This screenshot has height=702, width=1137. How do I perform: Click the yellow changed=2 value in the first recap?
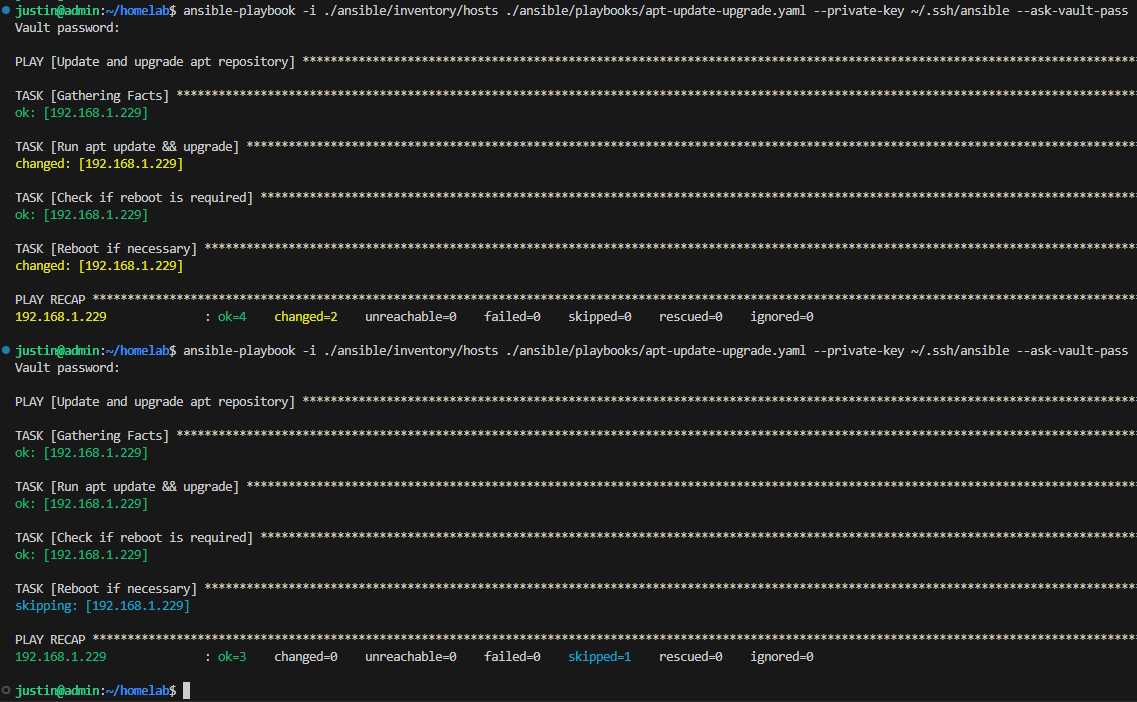[x=306, y=317]
